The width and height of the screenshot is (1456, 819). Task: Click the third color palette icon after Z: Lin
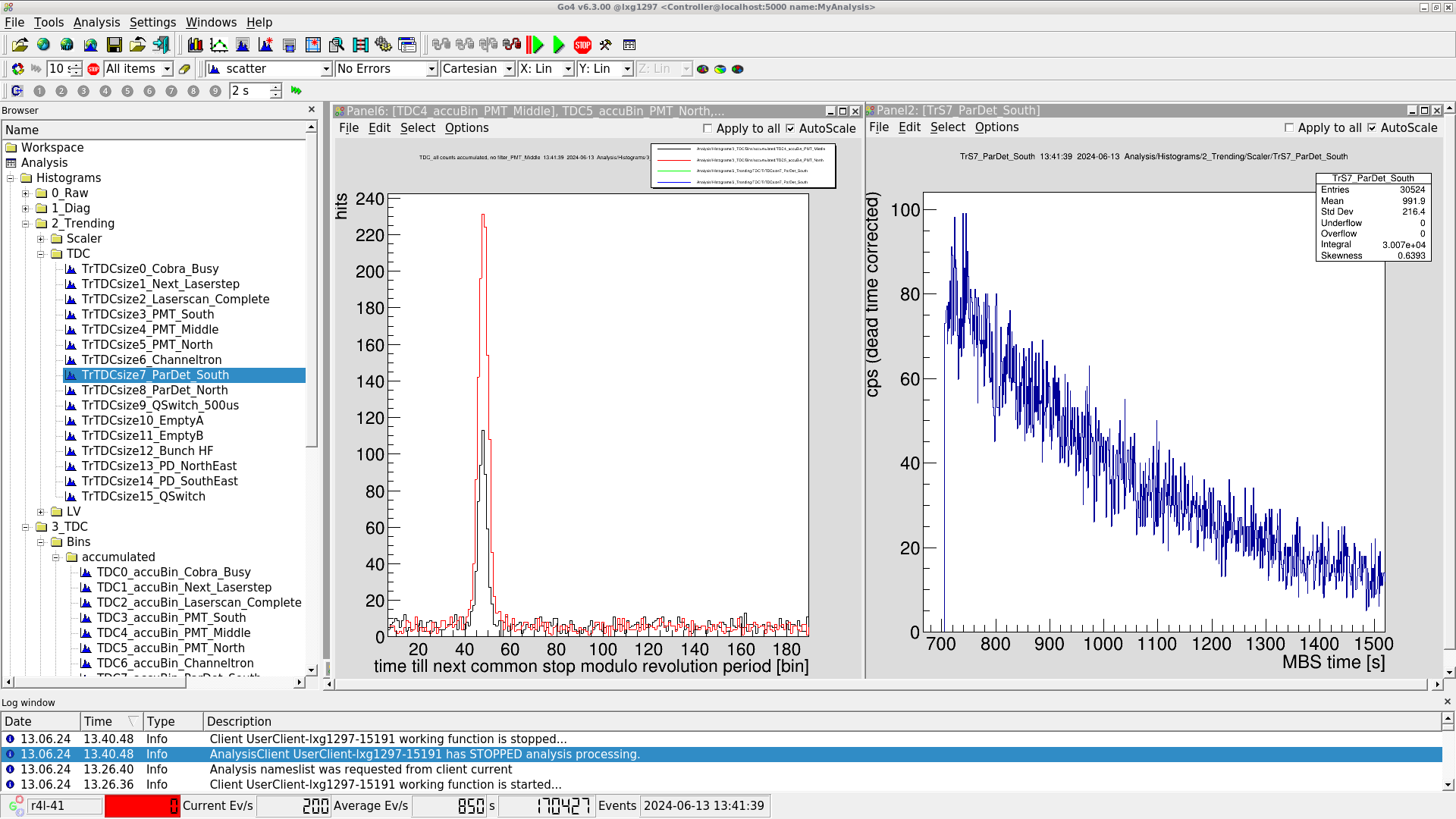[738, 69]
